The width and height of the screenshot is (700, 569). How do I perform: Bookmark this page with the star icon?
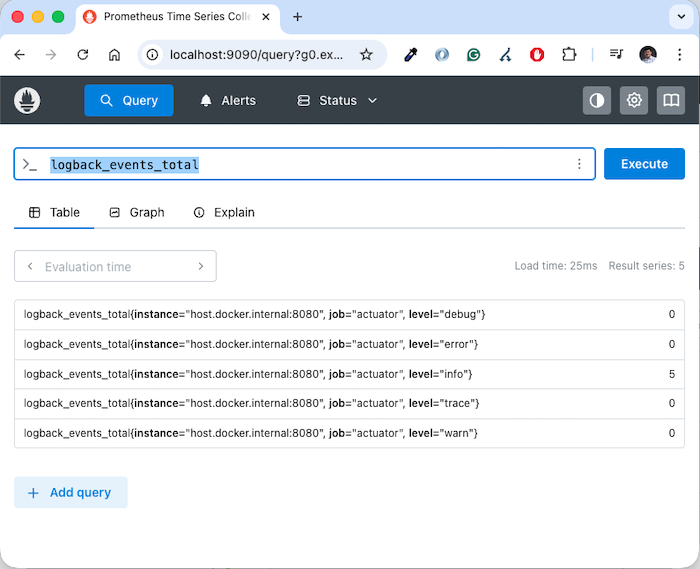pyautogui.click(x=366, y=55)
